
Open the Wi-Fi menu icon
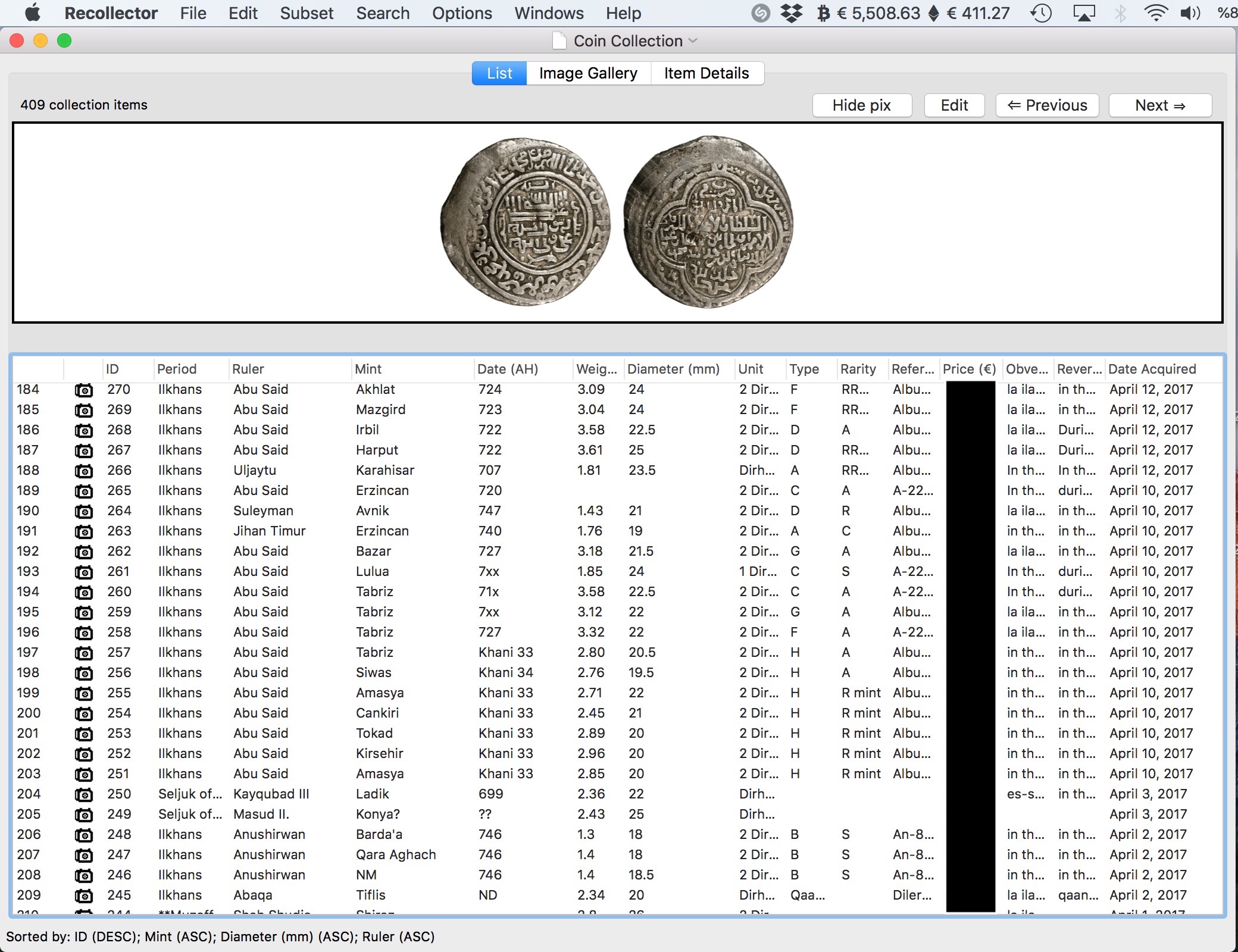pyautogui.click(x=1155, y=13)
